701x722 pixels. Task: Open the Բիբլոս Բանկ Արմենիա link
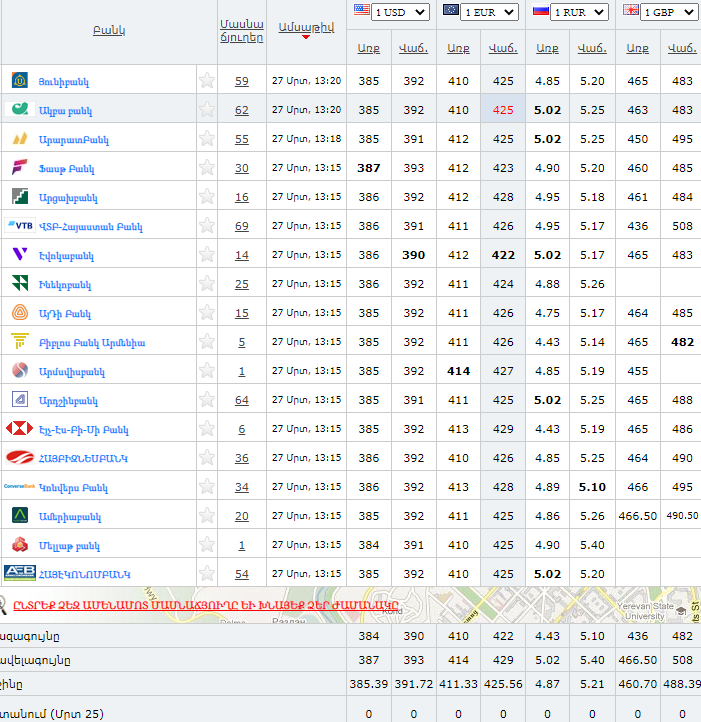point(92,343)
